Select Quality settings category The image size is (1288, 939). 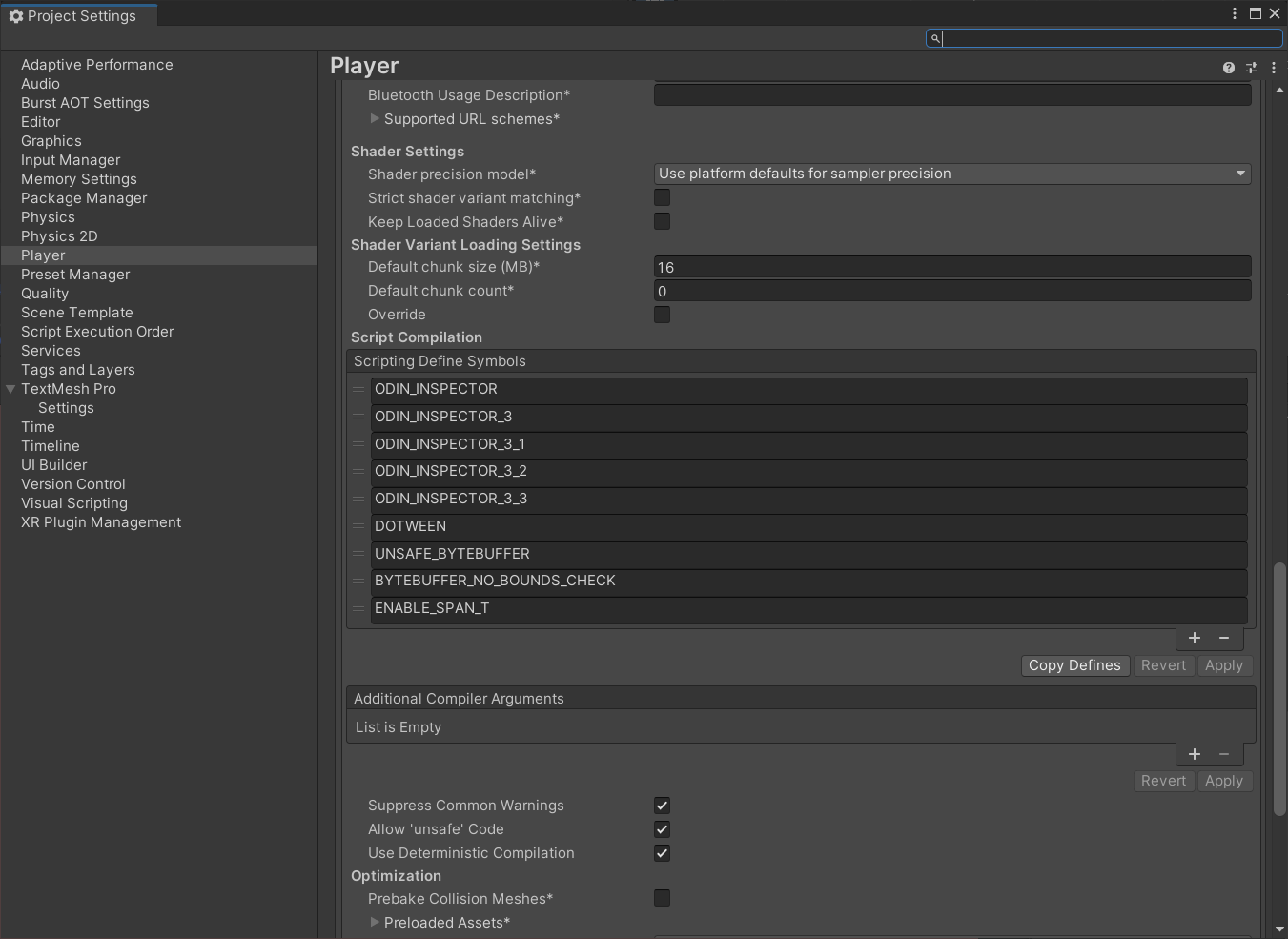pyautogui.click(x=45, y=294)
